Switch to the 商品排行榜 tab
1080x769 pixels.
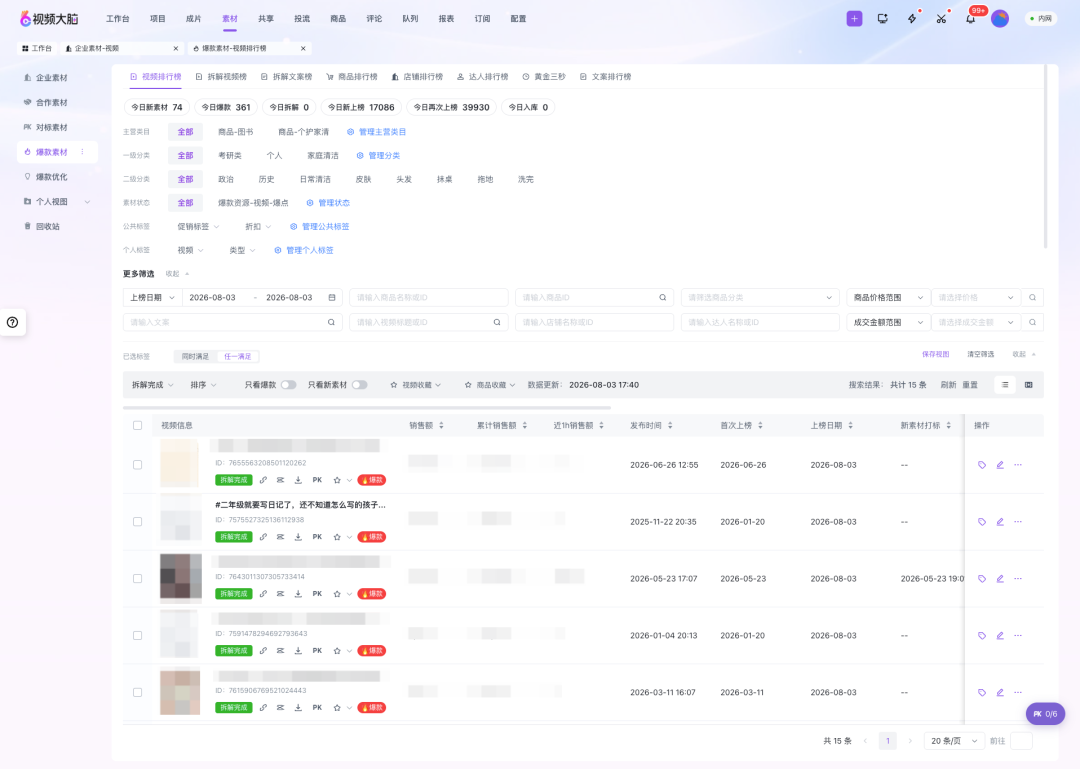(352, 76)
